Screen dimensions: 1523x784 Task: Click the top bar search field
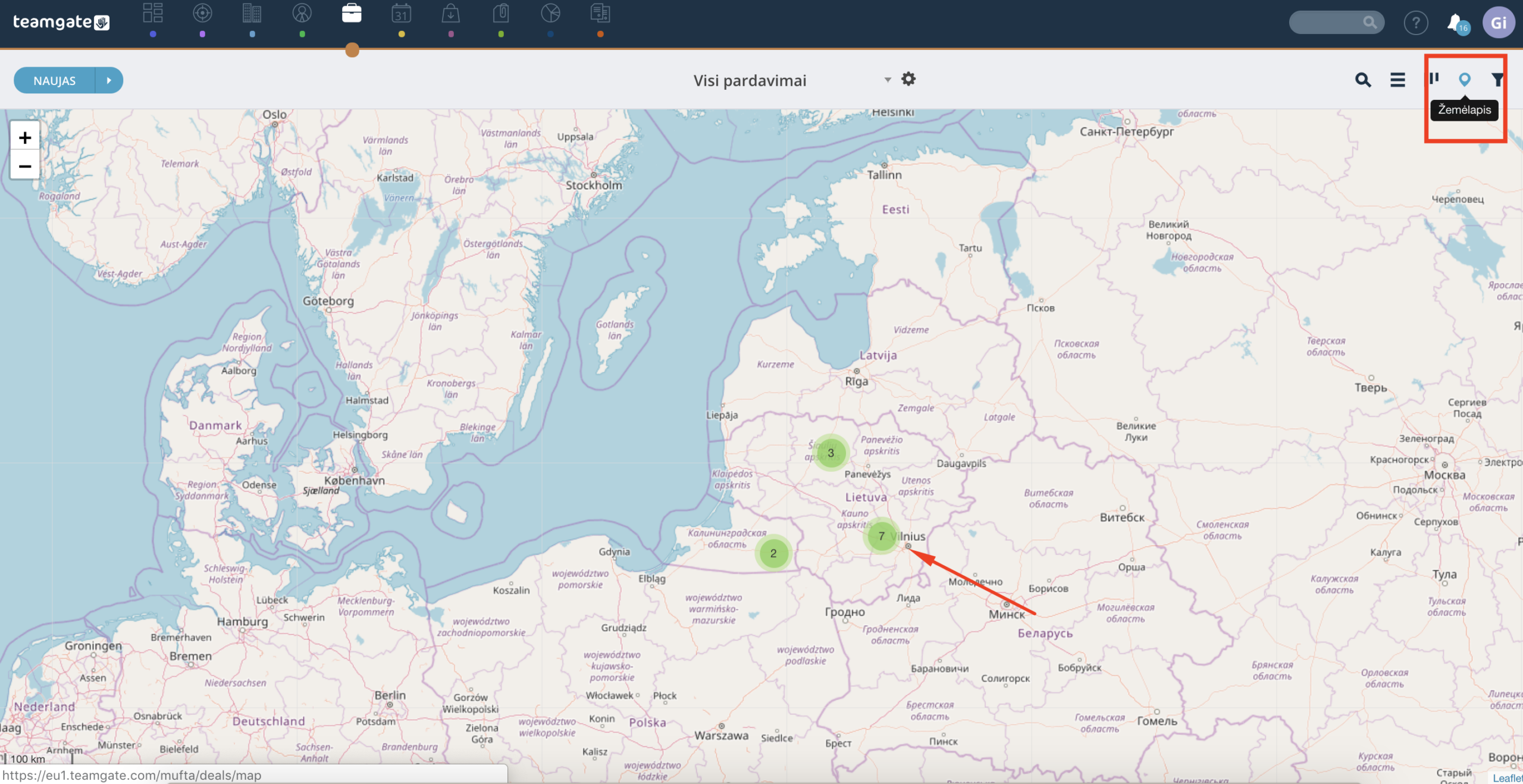[x=1336, y=23]
